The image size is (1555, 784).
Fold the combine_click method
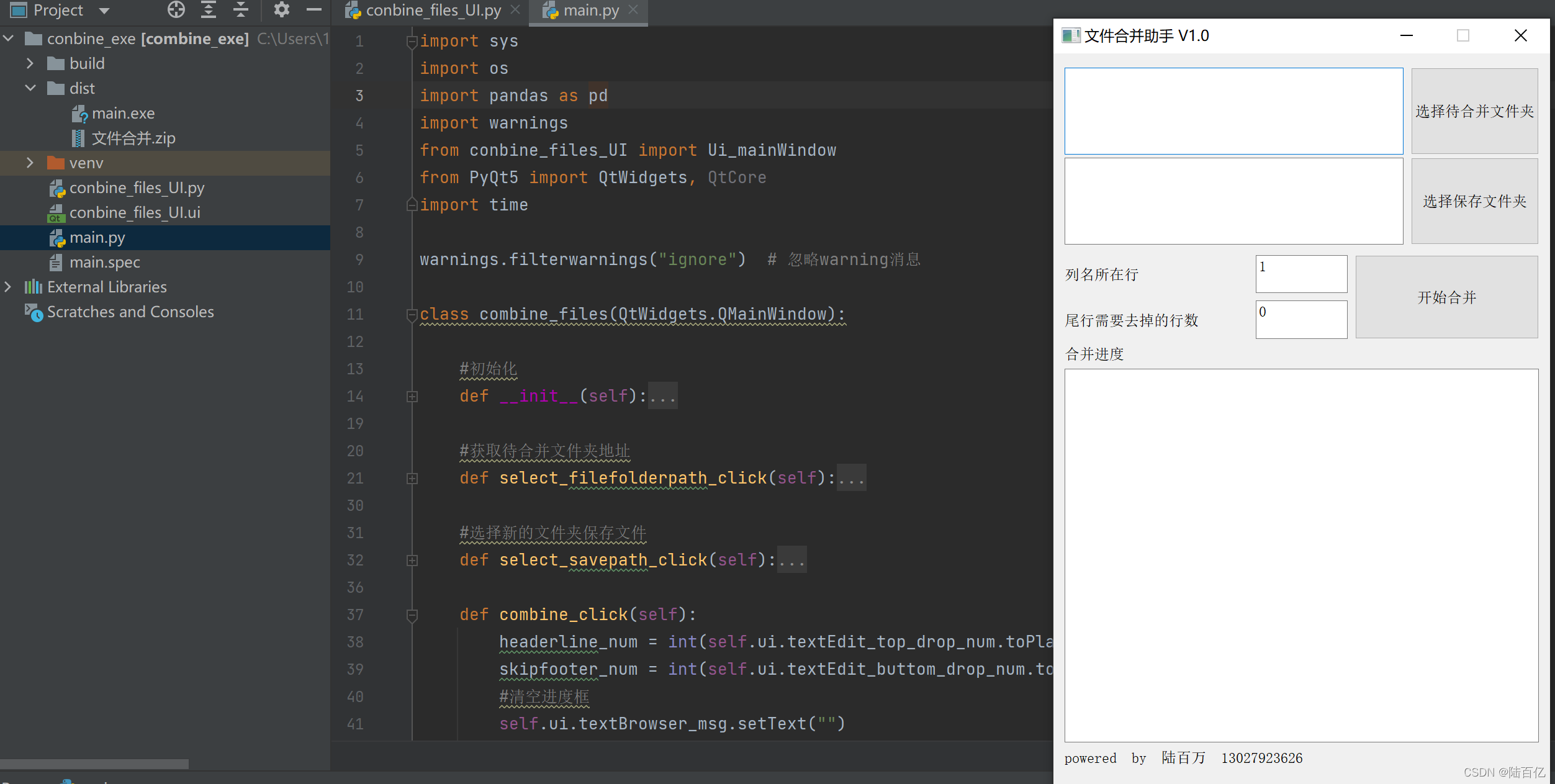[x=412, y=615]
